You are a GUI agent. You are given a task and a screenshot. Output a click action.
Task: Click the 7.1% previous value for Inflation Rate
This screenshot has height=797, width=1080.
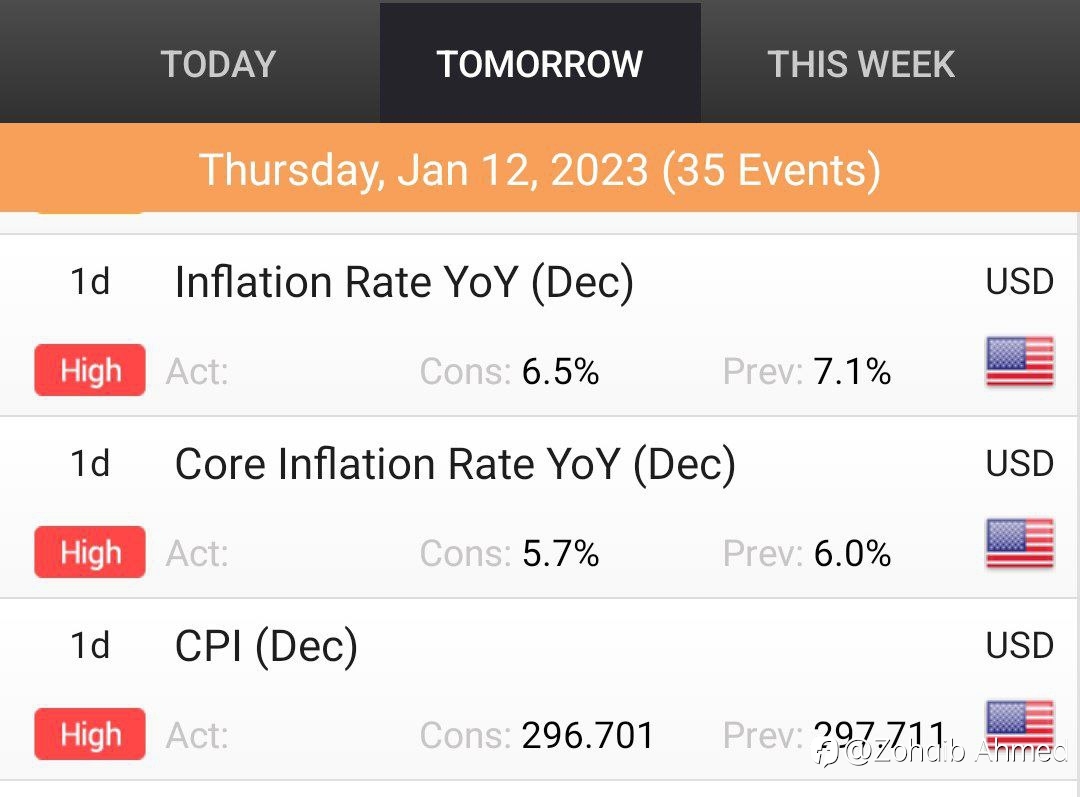tap(852, 372)
